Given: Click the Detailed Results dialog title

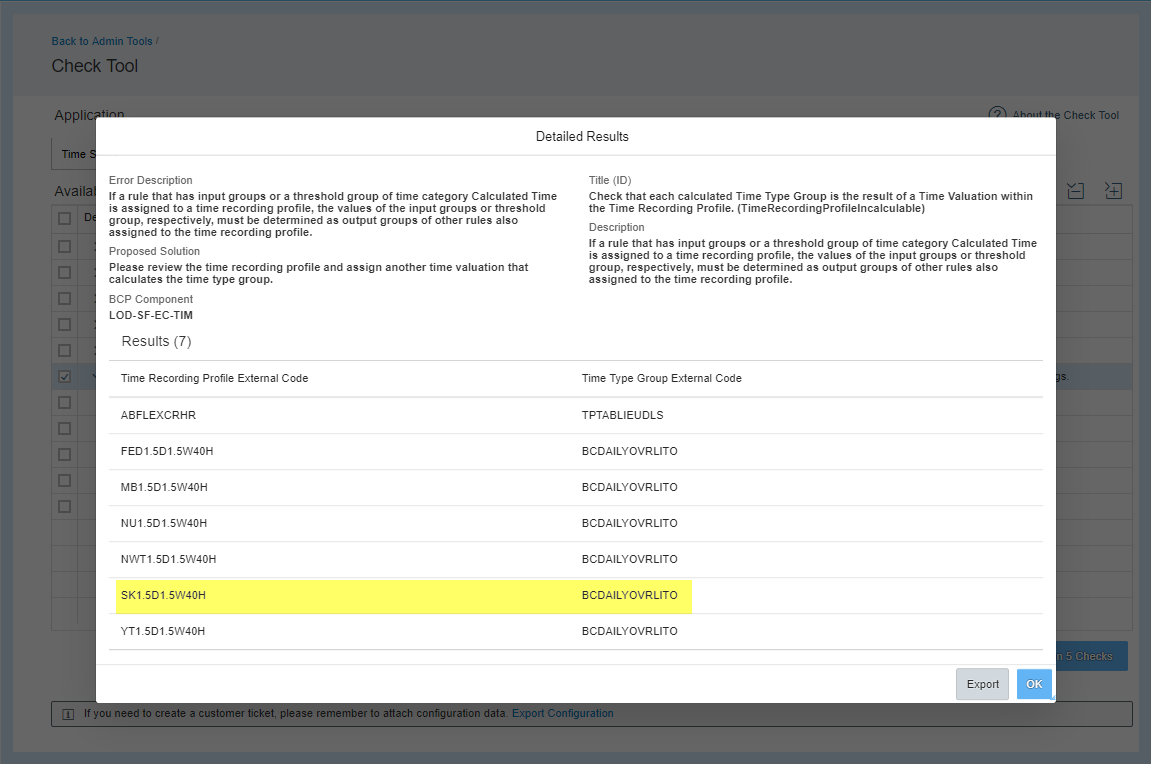Looking at the screenshot, I should pyautogui.click(x=582, y=137).
